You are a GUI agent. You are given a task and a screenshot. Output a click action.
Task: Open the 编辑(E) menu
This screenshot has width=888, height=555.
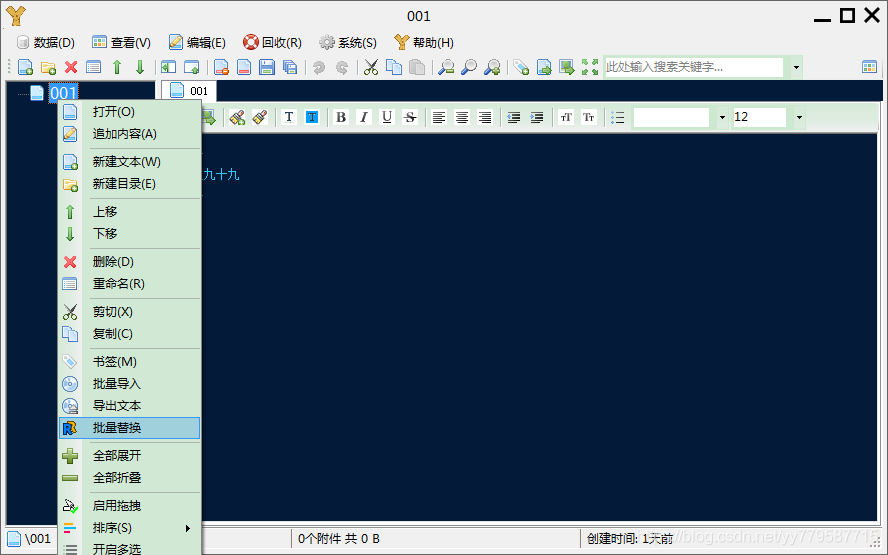click(197, 42)
